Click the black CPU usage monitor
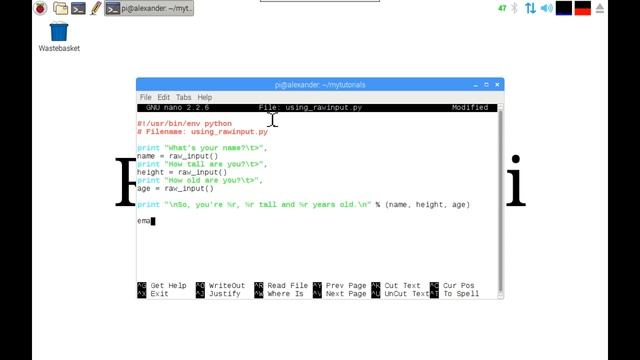The image size is (640, 360). [x=564, y=8]
